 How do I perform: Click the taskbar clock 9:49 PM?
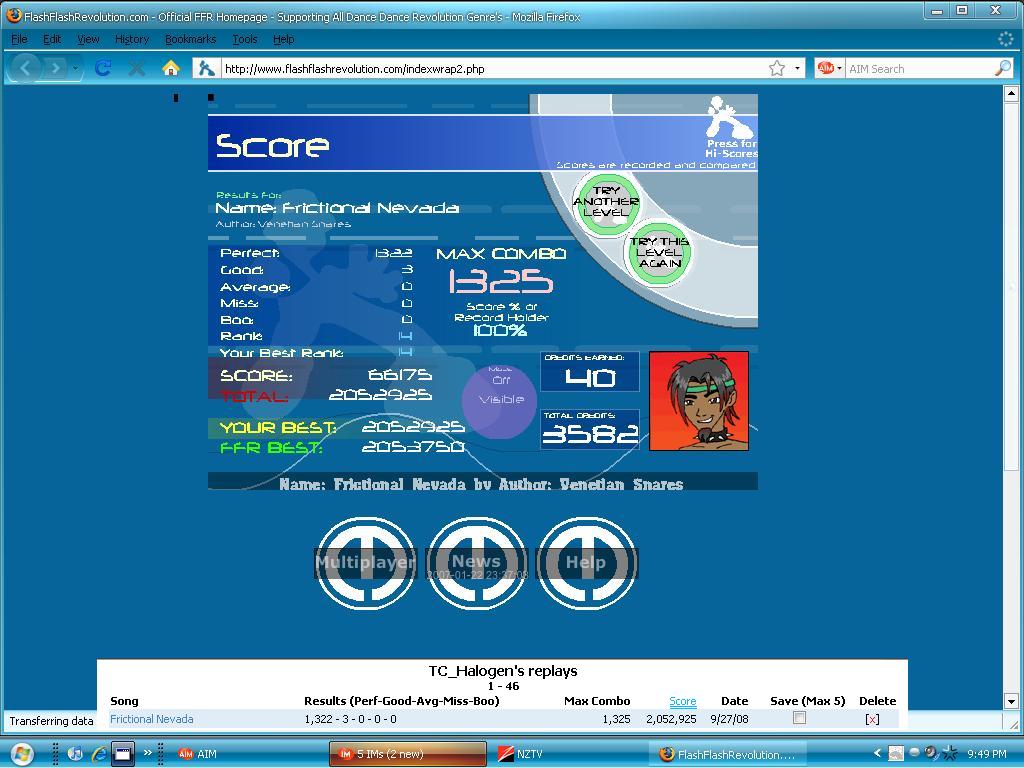click(987, 754)
